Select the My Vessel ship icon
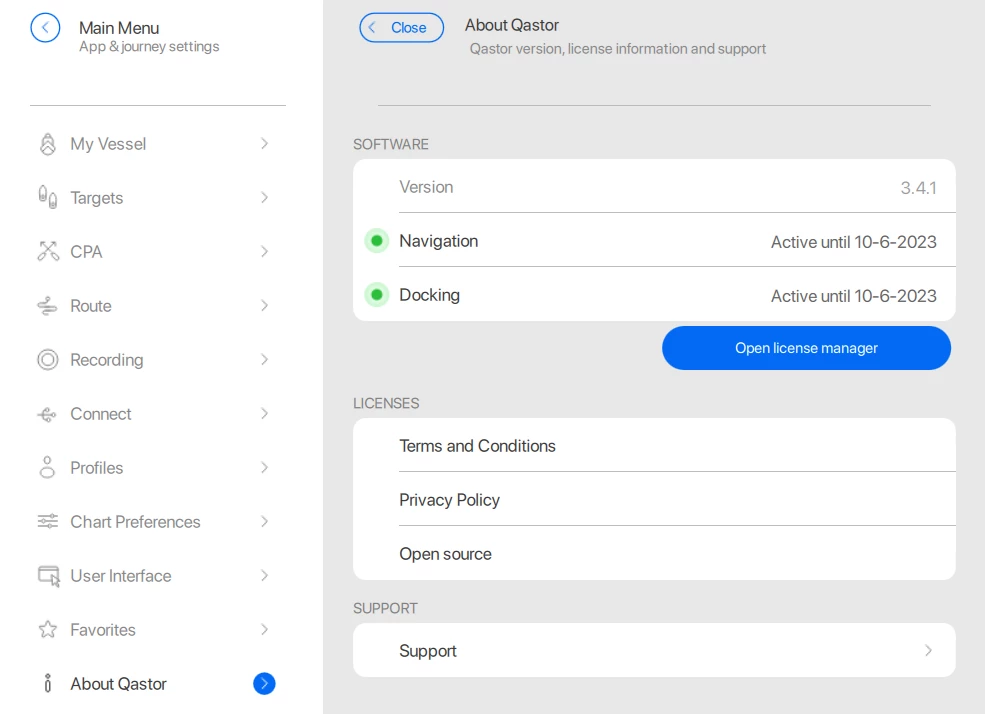This screenshot has width=985, height=714. pos(47,143)
